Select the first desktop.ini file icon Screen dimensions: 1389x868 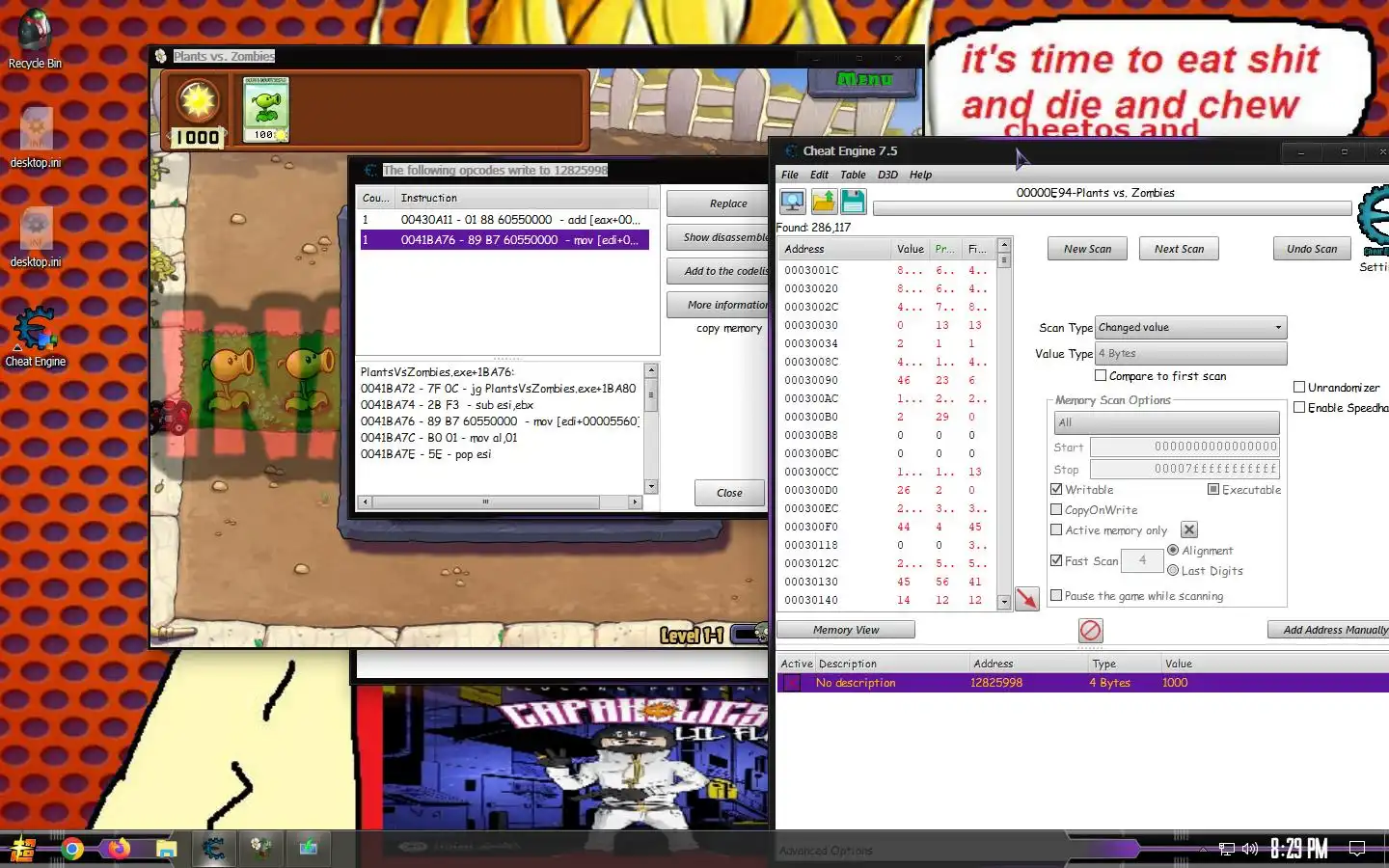pyautogui.click(x=36, y=138)
